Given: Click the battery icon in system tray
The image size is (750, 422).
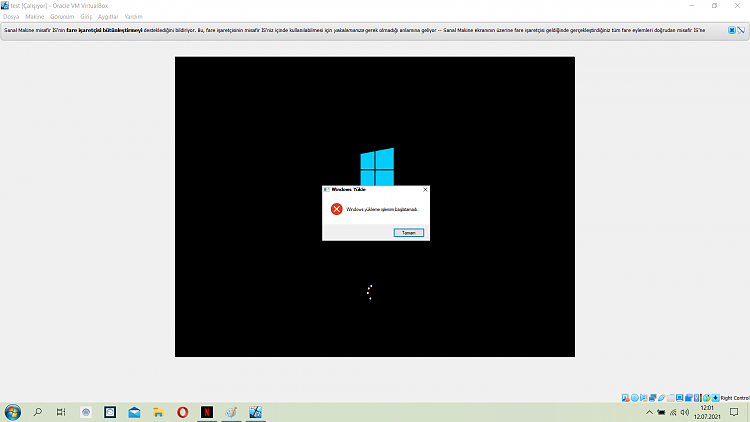Looking at the screenshot, I should coord(661,412).
